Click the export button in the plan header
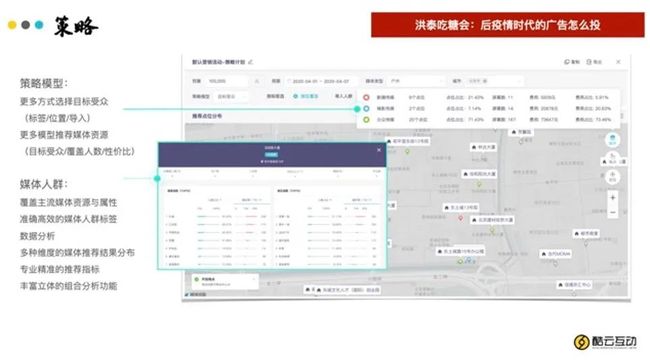 pyautogui.click(x=594, y=62)
